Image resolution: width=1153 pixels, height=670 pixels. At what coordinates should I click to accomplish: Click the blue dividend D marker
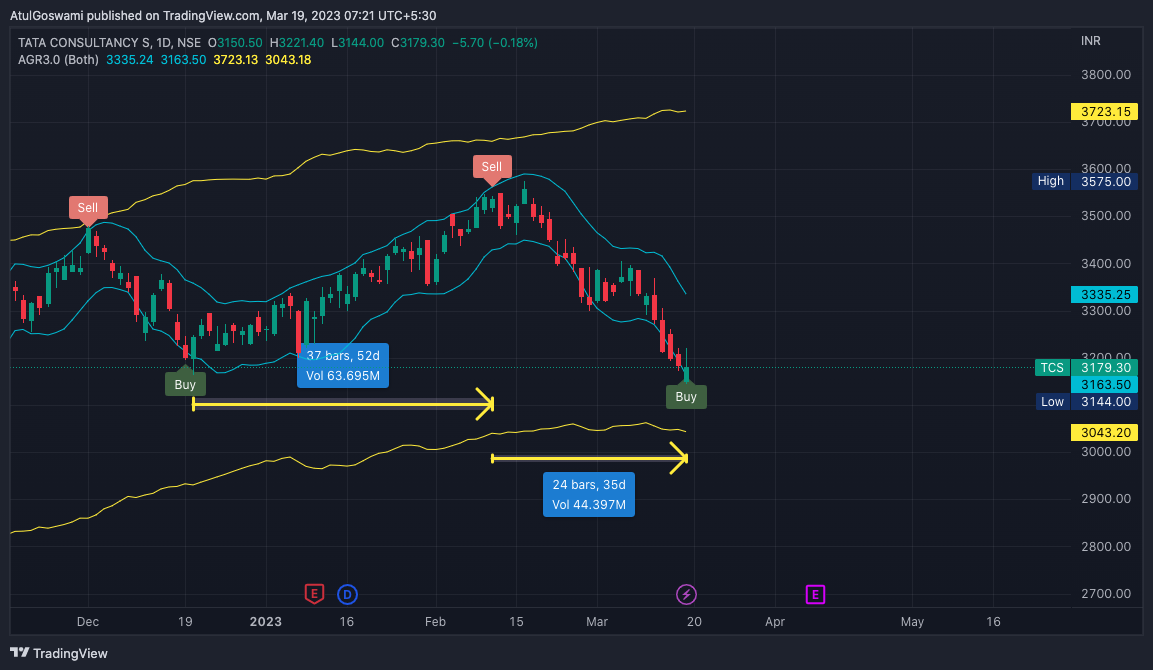click(347, 594)
